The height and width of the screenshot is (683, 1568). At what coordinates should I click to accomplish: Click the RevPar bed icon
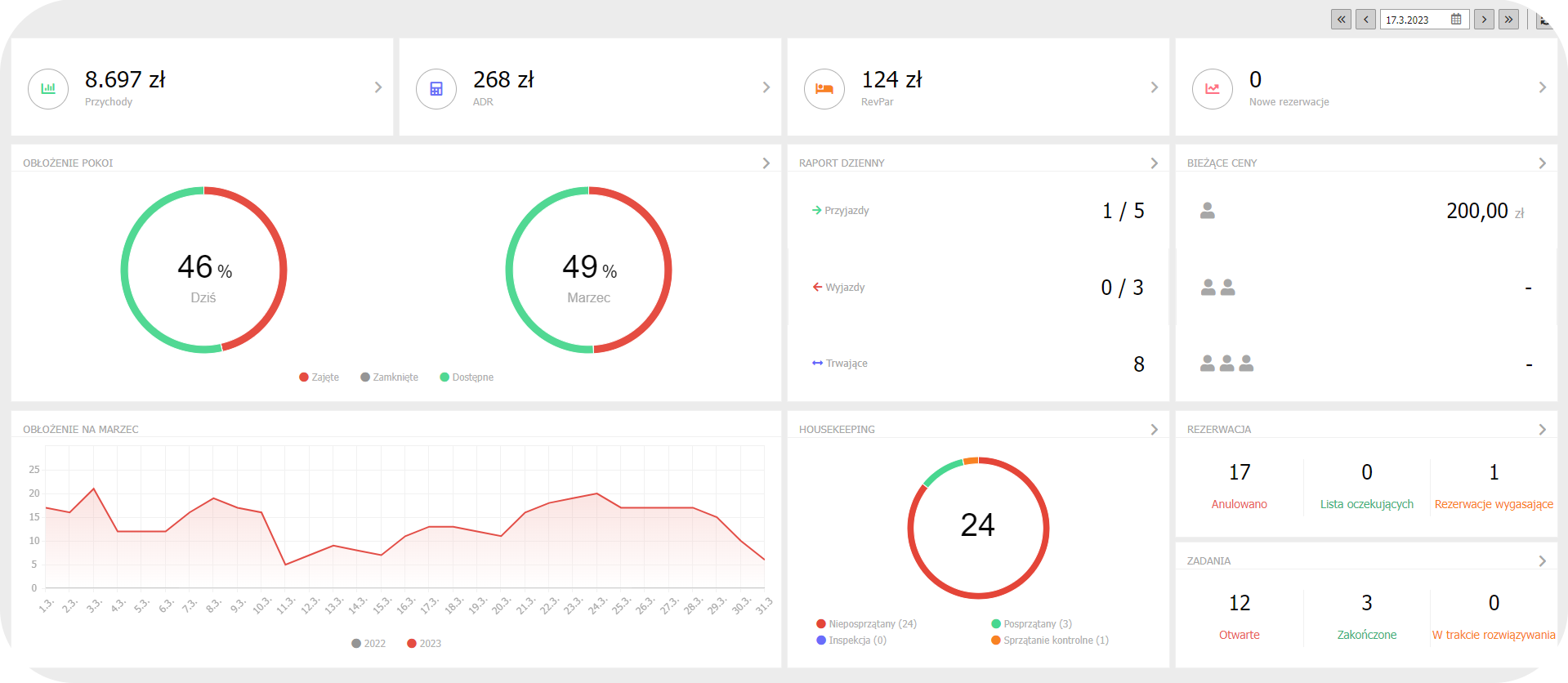[x=824, y=88]
